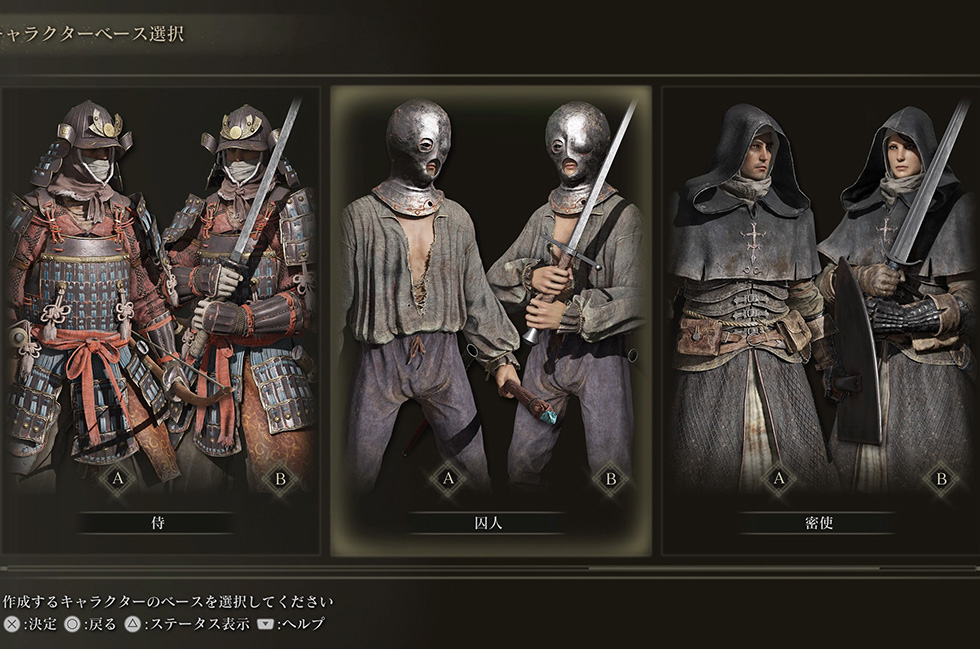Open the highlighted prisoner character card
The width and height of the screenshot is (980, 649).
(491, 321)
